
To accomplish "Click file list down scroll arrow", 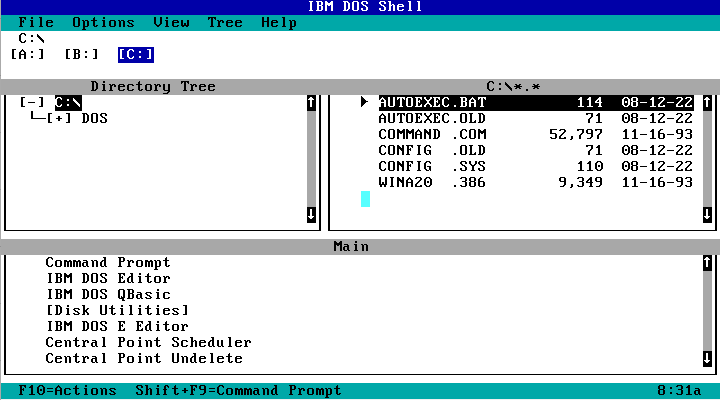I will point(707,214).
